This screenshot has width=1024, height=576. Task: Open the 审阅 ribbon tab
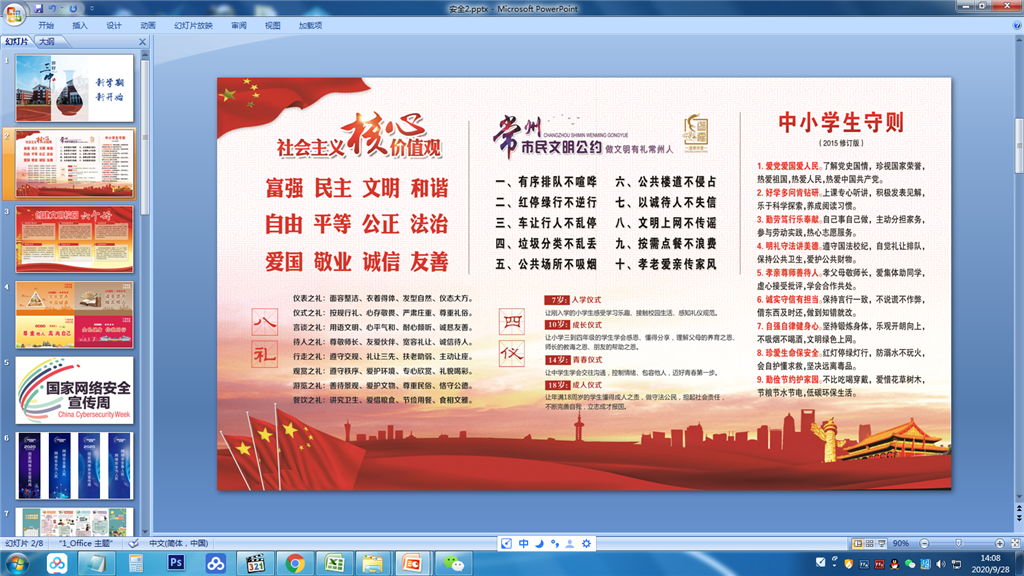pos(238,25)
